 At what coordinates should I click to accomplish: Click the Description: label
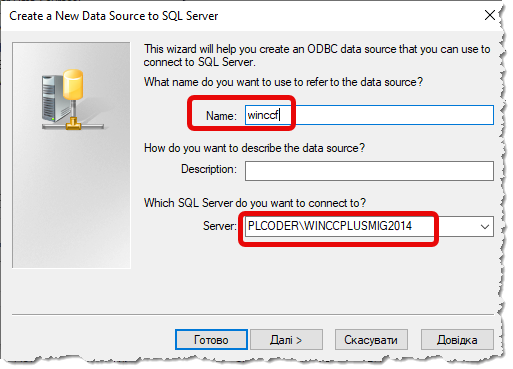tap(209, 169)
